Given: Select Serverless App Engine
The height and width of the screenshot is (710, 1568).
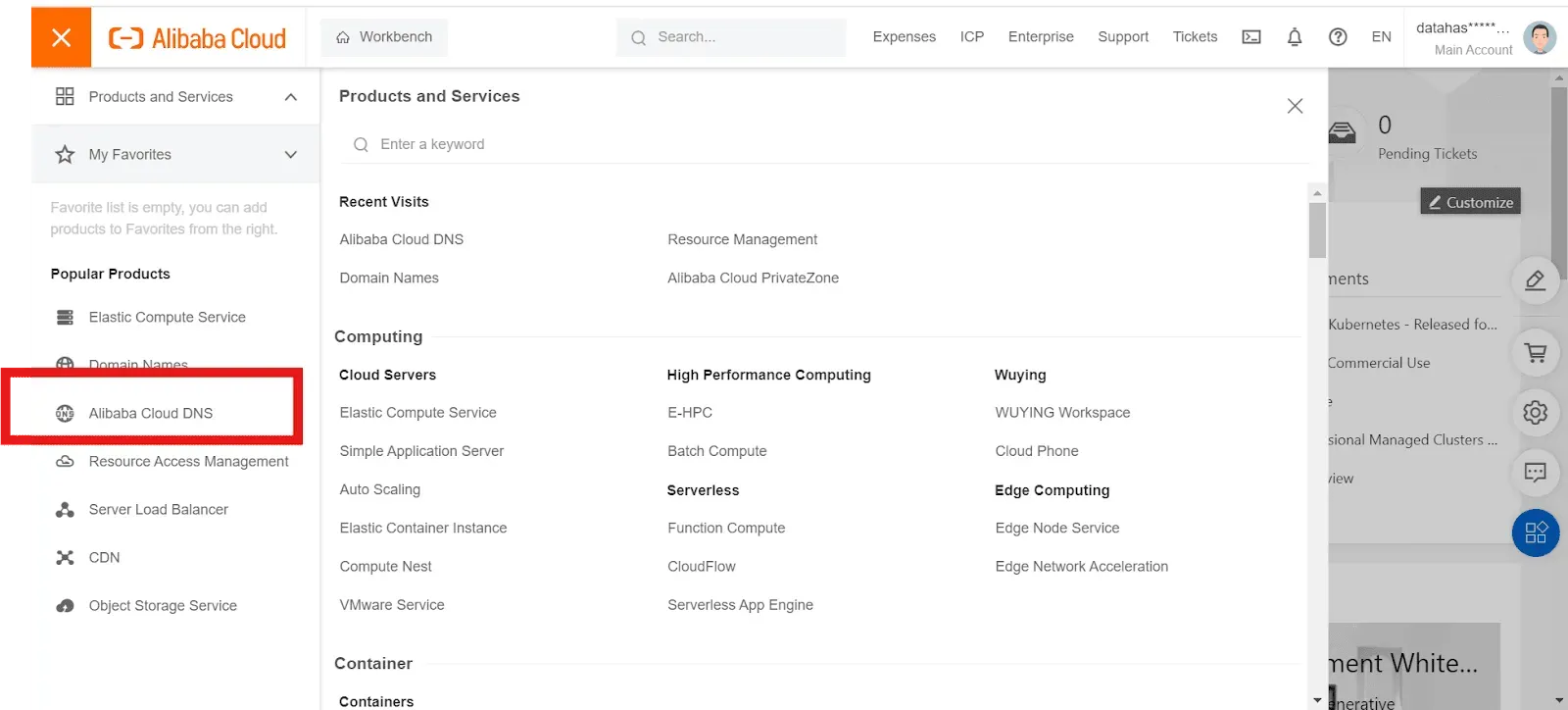Looking at the screenshot, I should click(740, 605).
